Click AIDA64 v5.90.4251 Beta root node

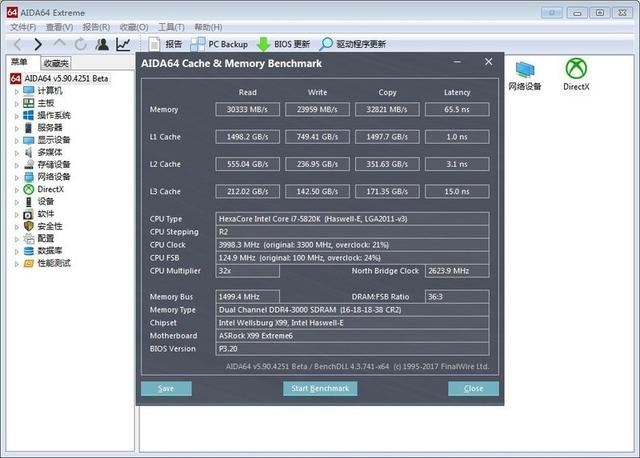point(67,78)
